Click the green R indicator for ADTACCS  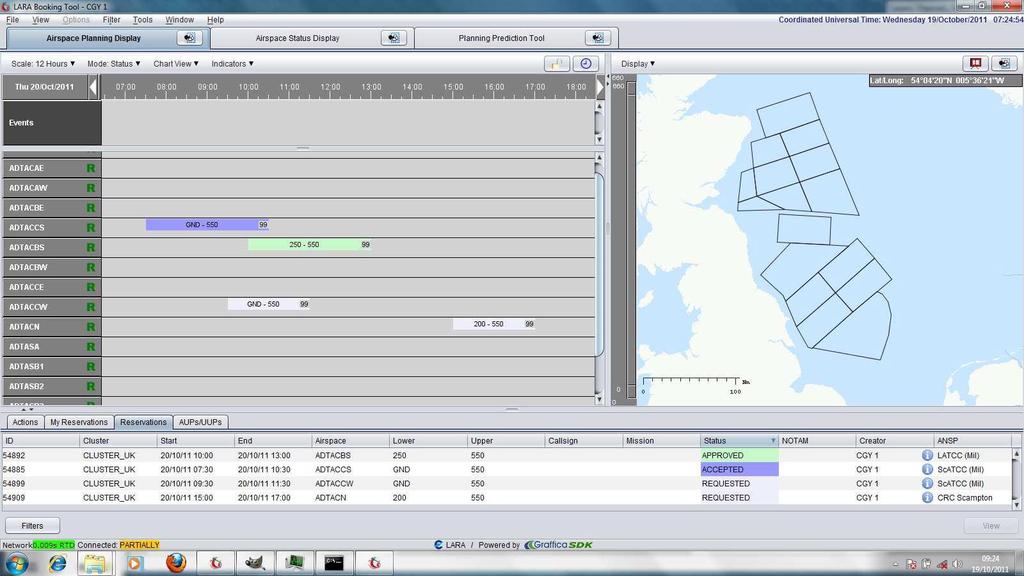91,228
